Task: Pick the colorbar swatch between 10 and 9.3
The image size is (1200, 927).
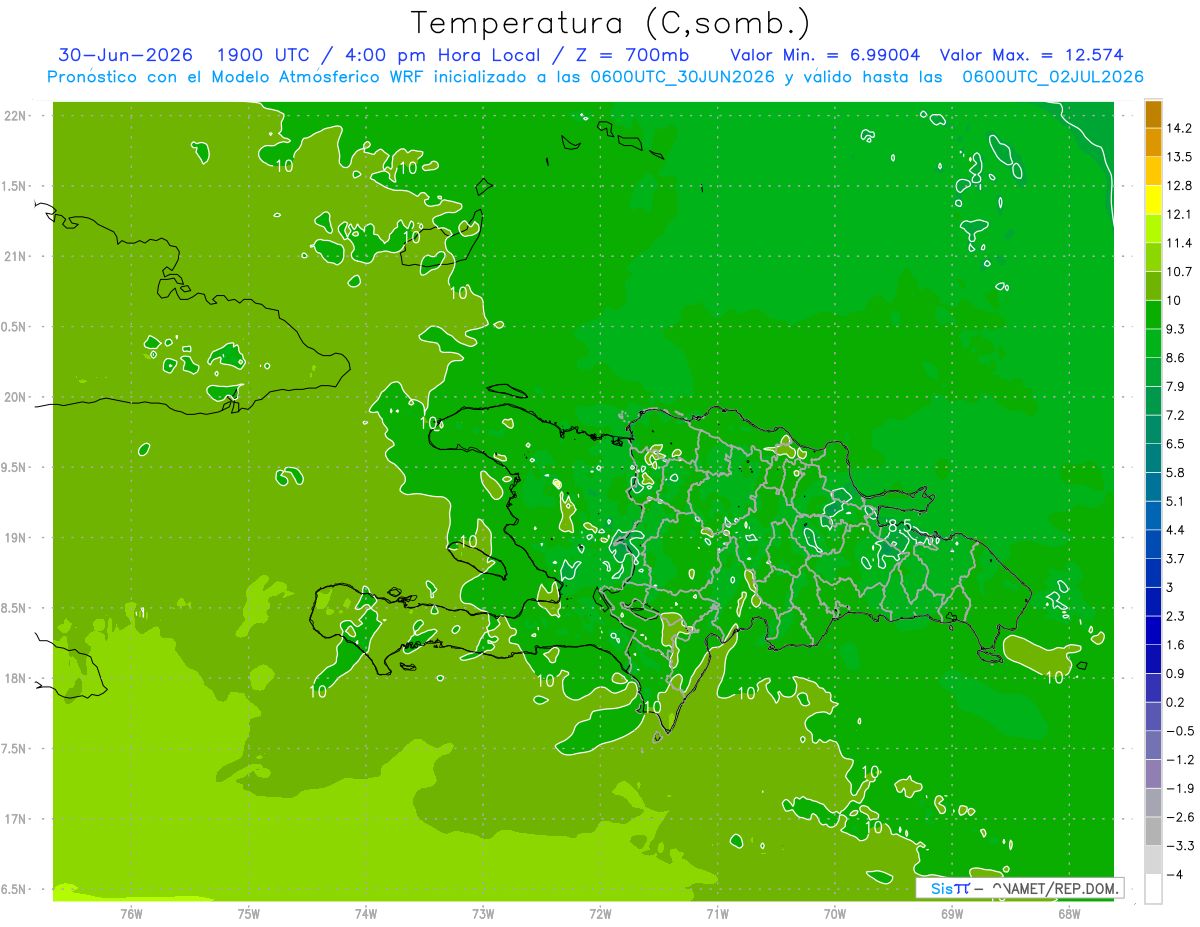Action: pyautogui.click(x=1153, y=315)
